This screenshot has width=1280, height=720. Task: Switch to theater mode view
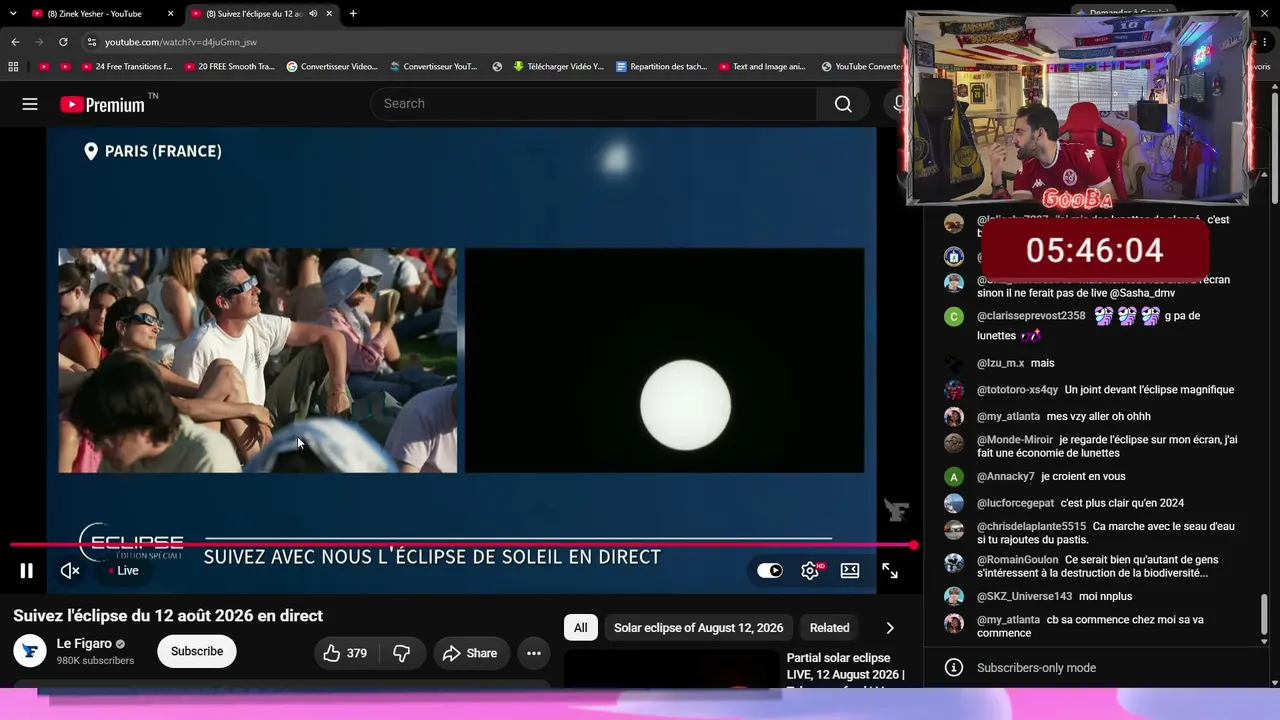pyautogui.click(x=850, y=571)
